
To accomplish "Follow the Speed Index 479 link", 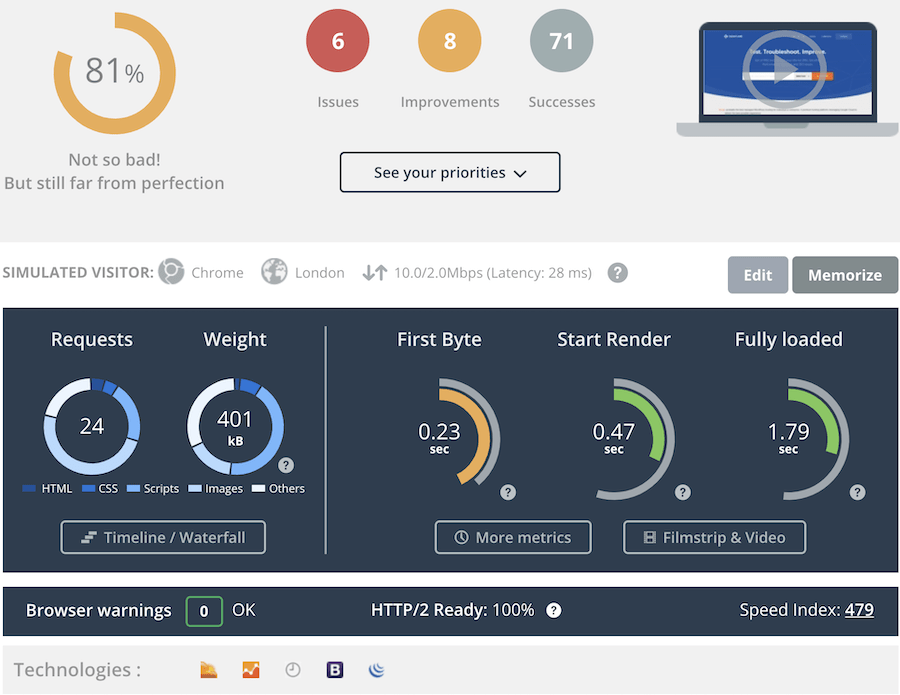I will click(x=860, y=610).
